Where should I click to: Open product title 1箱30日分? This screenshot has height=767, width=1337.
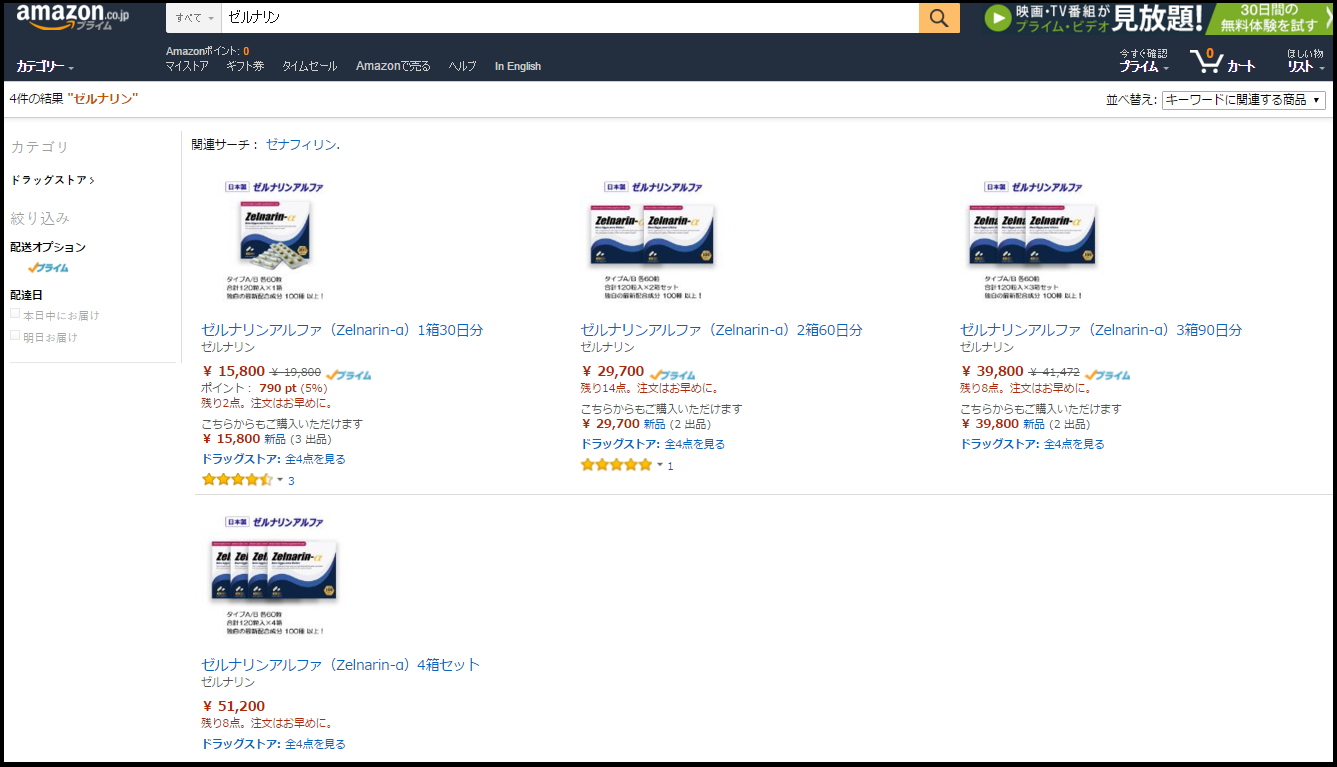tap(342, 330)
